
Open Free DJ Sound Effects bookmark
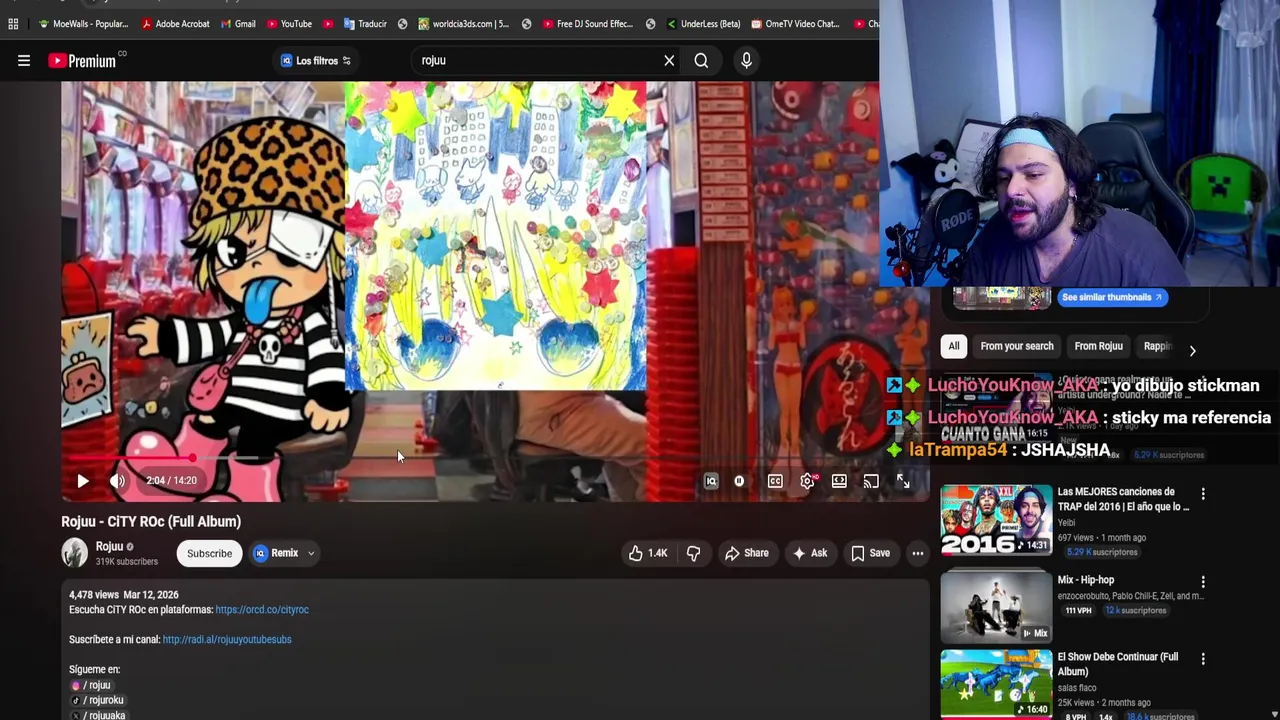pyautogui.click(x=586, y=24)
